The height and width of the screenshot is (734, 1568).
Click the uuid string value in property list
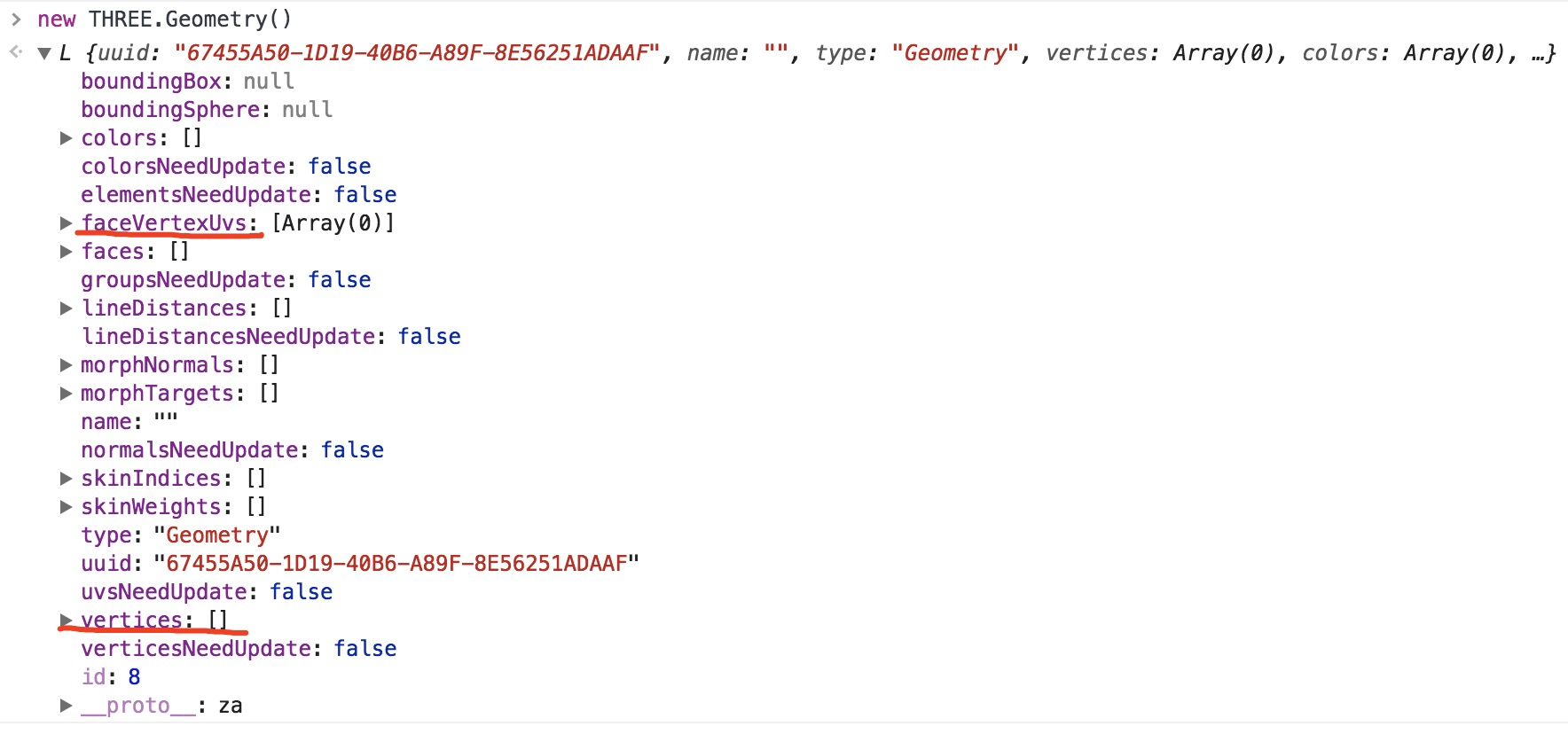396,564
